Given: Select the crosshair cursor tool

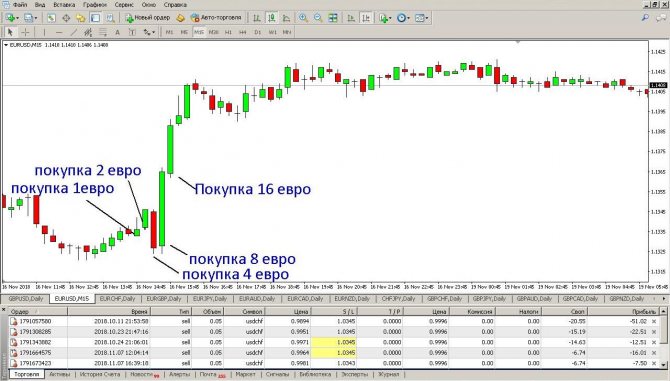Looking at the screenshot, I should [25, 32].
